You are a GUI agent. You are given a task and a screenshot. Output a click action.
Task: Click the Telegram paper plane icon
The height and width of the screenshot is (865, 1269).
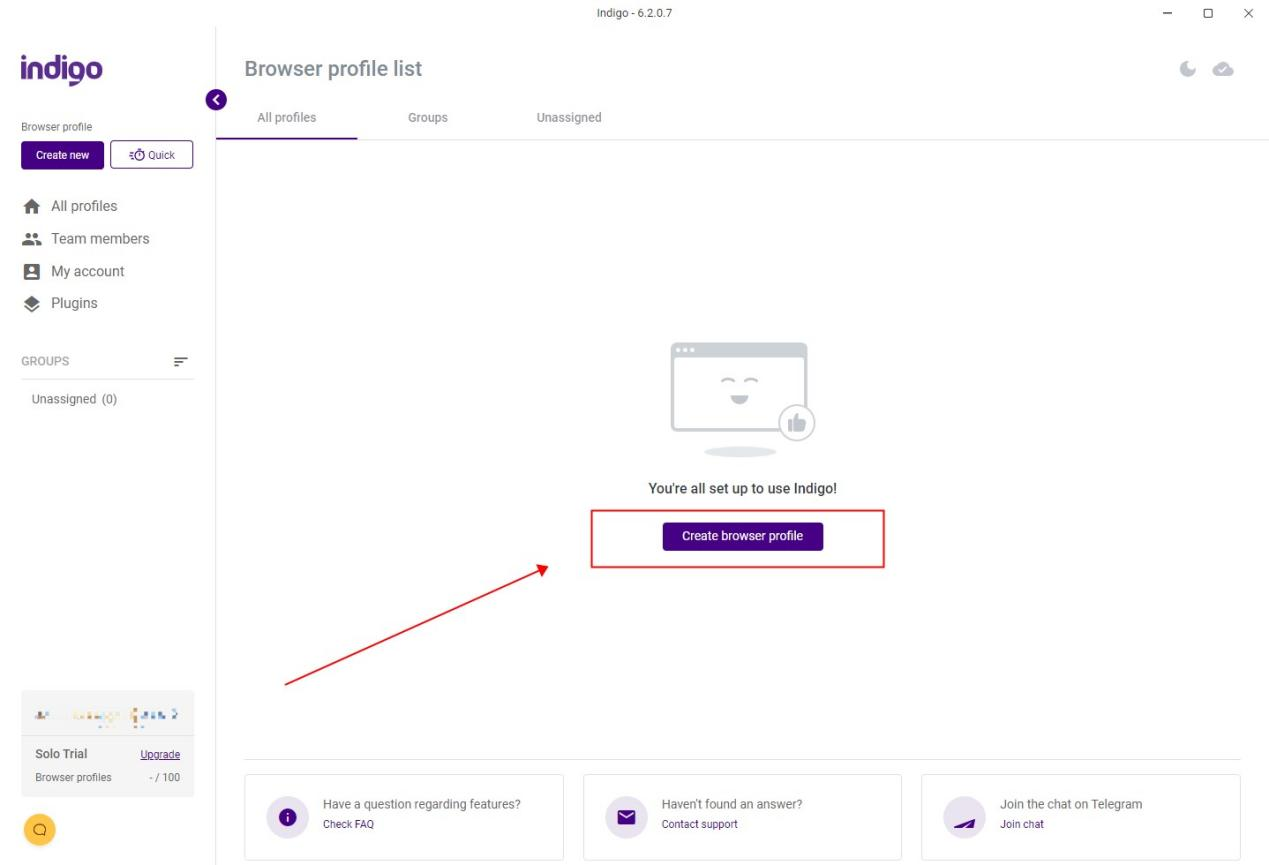(964, 817)
